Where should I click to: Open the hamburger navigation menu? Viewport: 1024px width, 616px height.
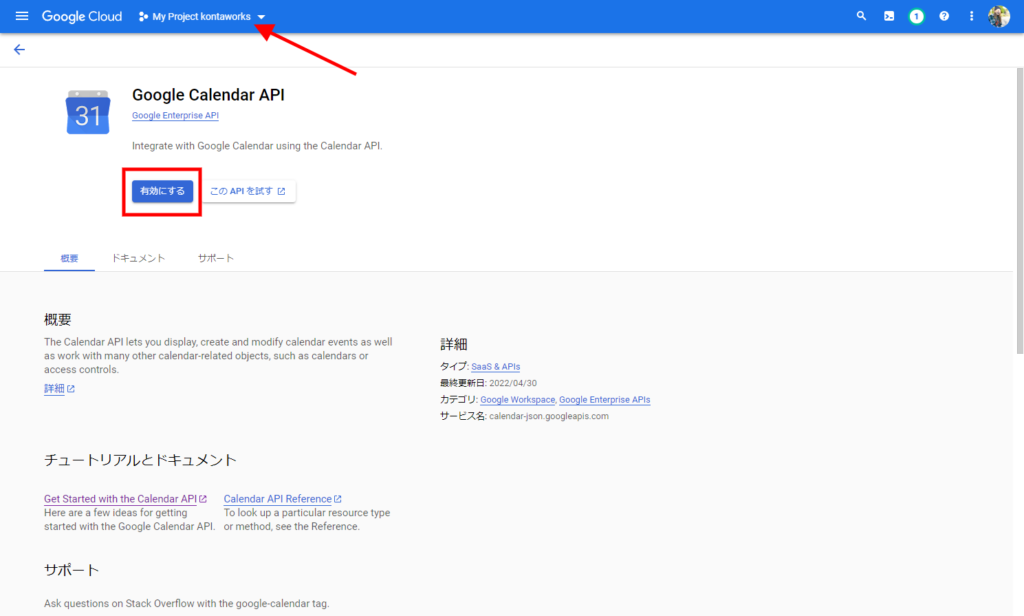point(22,16)
